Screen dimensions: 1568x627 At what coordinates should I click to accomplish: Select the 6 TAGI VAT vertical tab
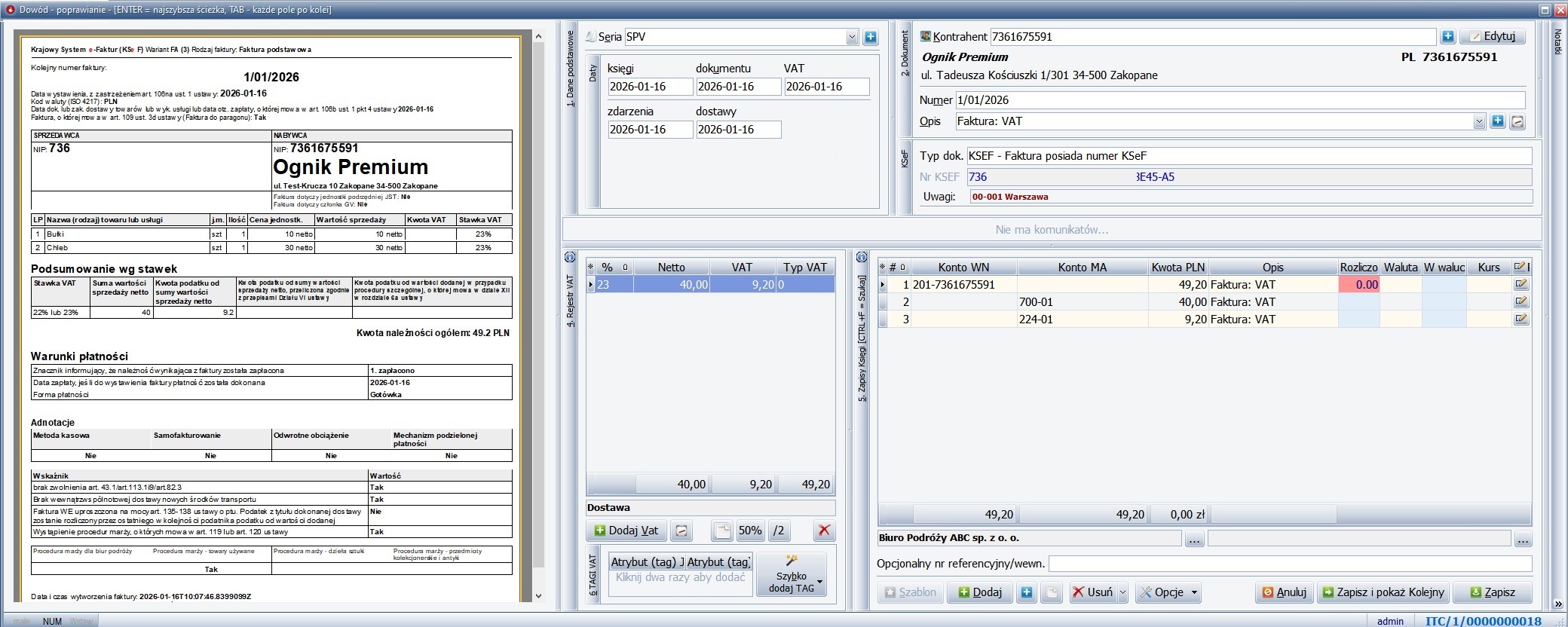[593, 576]
